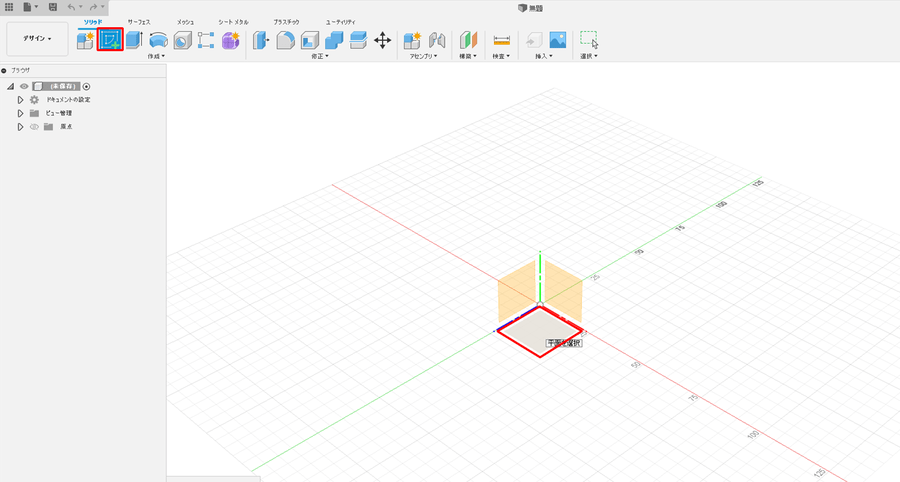The width and height of the screenshot is (900, 482).
Task: Open the data panel grid icon
Action: click(x=9, y=7)
